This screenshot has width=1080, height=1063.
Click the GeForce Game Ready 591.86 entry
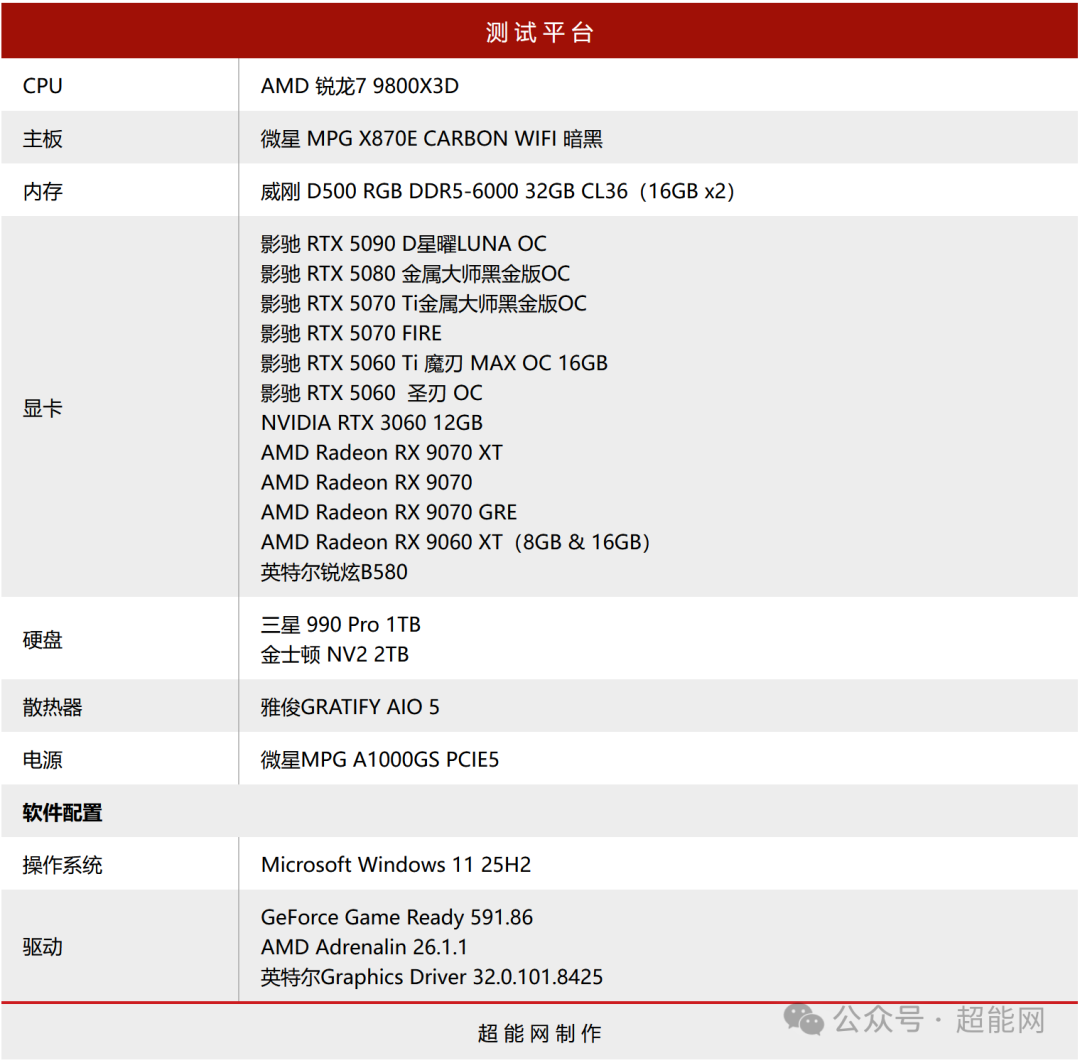tap(397, 917)
